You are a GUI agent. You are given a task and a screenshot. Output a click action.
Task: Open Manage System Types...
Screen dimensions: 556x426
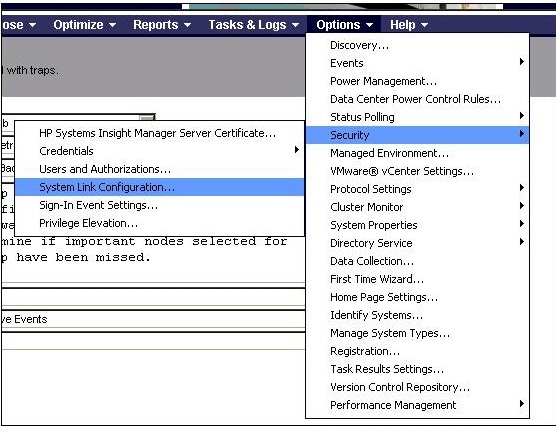point(417,333)
